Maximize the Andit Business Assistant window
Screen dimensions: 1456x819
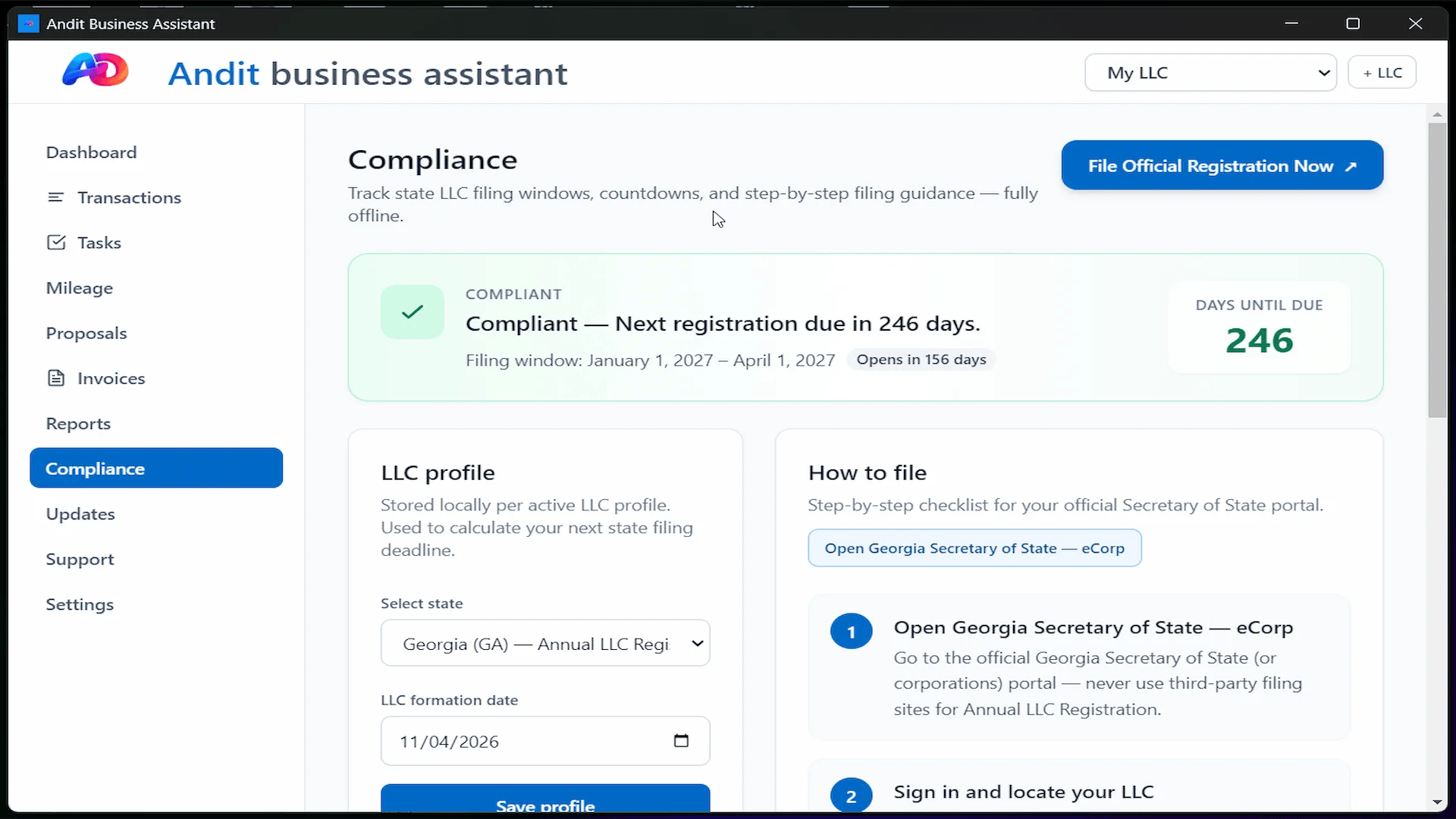click(1352, 24)
